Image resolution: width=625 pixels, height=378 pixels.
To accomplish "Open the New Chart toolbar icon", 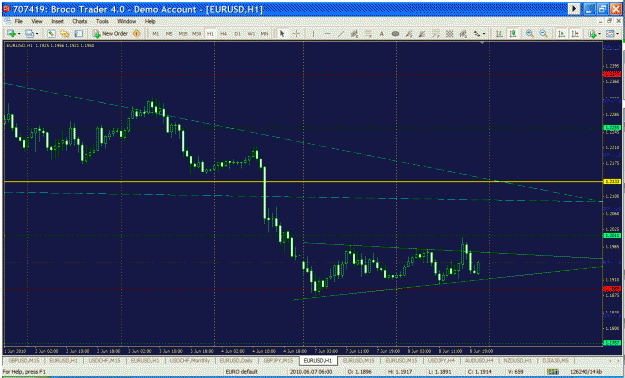I will click(x=11, y=34).
